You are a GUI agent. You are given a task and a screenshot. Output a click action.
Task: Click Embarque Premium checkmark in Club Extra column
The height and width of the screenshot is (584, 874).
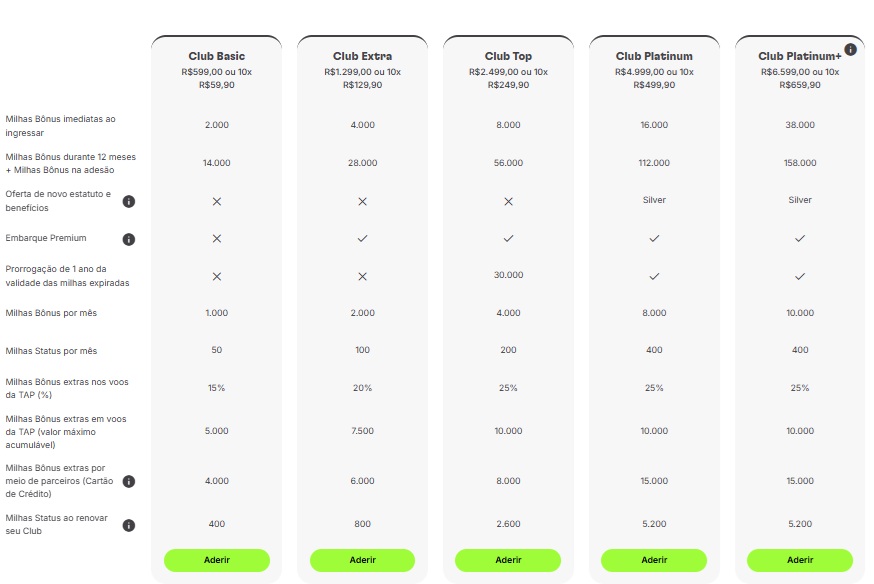click(x=362, y=238)
